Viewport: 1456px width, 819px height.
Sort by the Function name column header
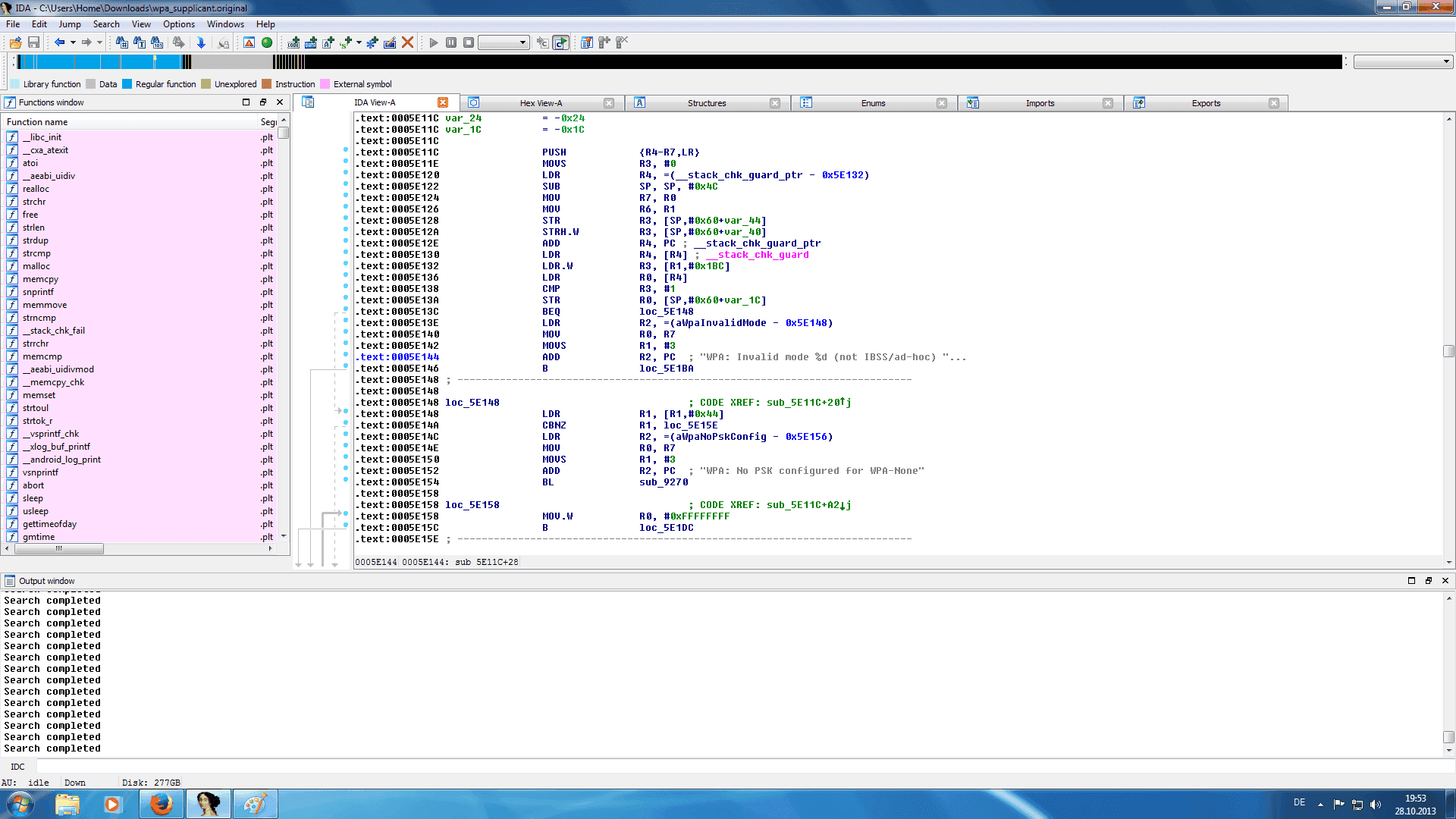click(129, 122)
